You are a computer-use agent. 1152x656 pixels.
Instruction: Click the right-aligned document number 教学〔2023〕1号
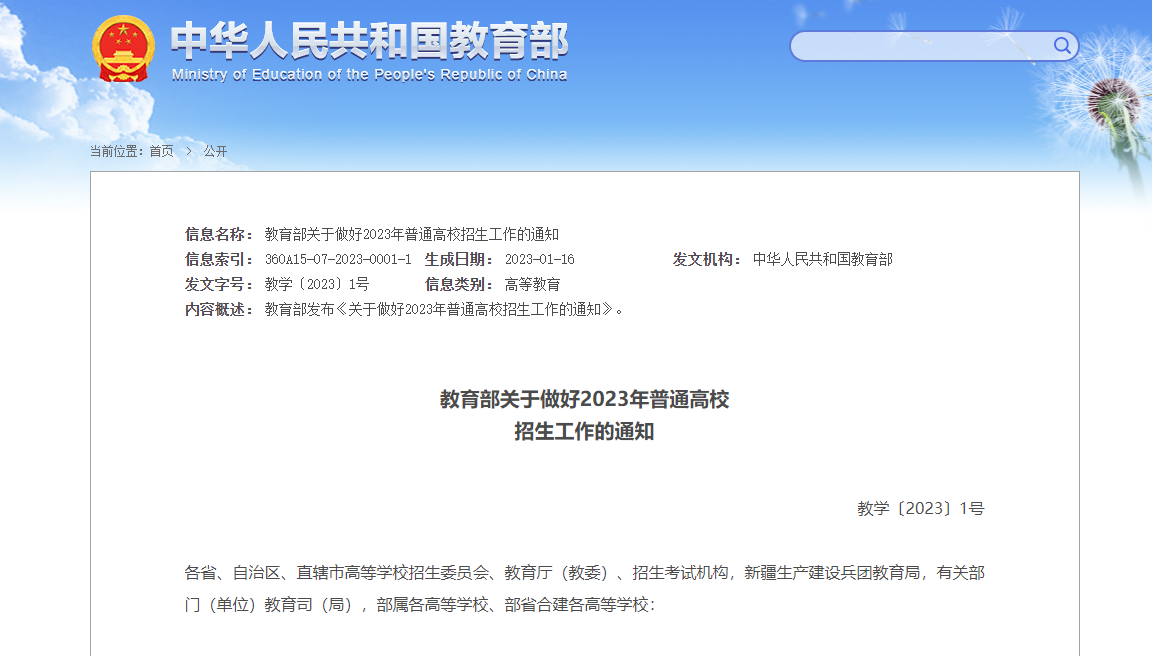921,508
